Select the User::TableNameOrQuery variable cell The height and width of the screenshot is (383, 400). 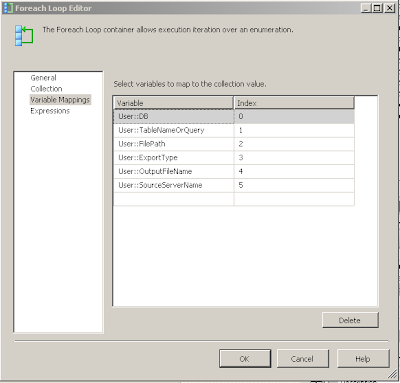pyautogui.click(x=174, y=130)
